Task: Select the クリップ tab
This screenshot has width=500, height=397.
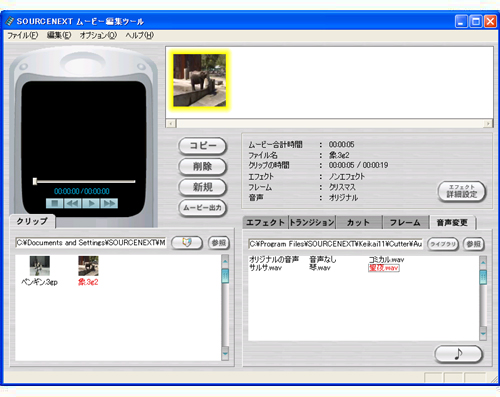Action: (x=32, y=221)
